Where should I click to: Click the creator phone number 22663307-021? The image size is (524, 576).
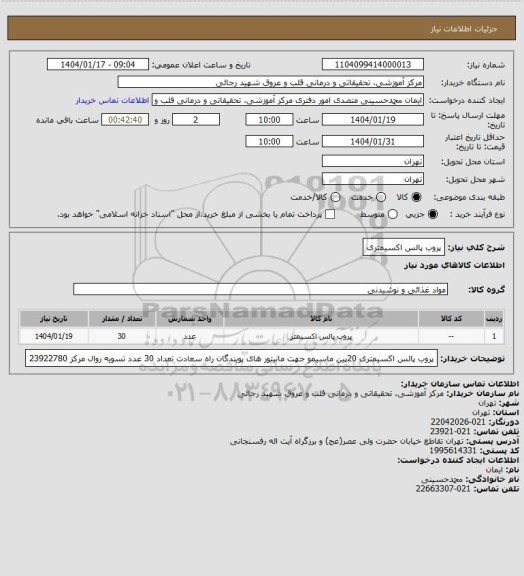coord(443,489)
